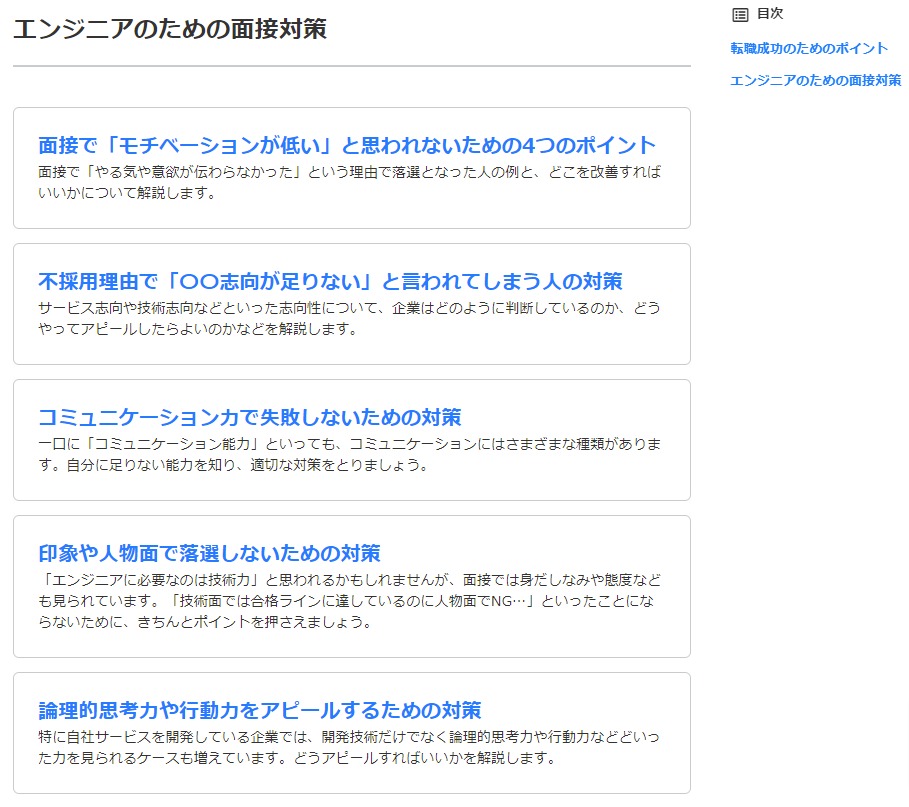Click description starting 「エンジニアに必要なのは技術力」
The height and width of the screenshot is (807, 909).
tap(350, 601)
